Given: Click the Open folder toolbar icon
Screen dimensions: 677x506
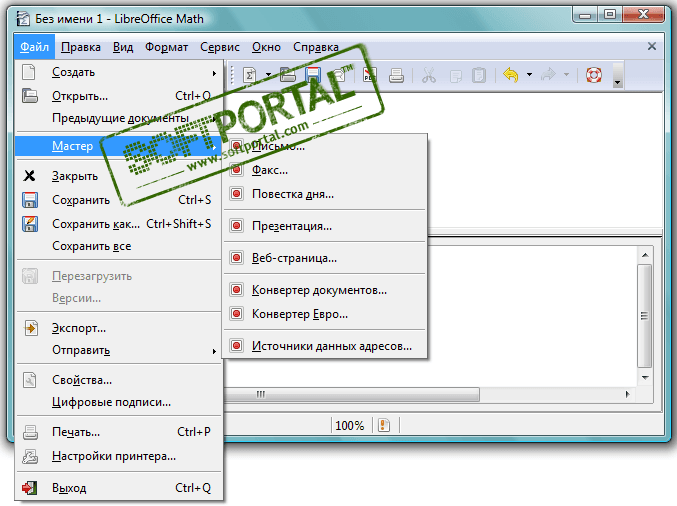Looking at the screenshot, I should tap(288, 75).
